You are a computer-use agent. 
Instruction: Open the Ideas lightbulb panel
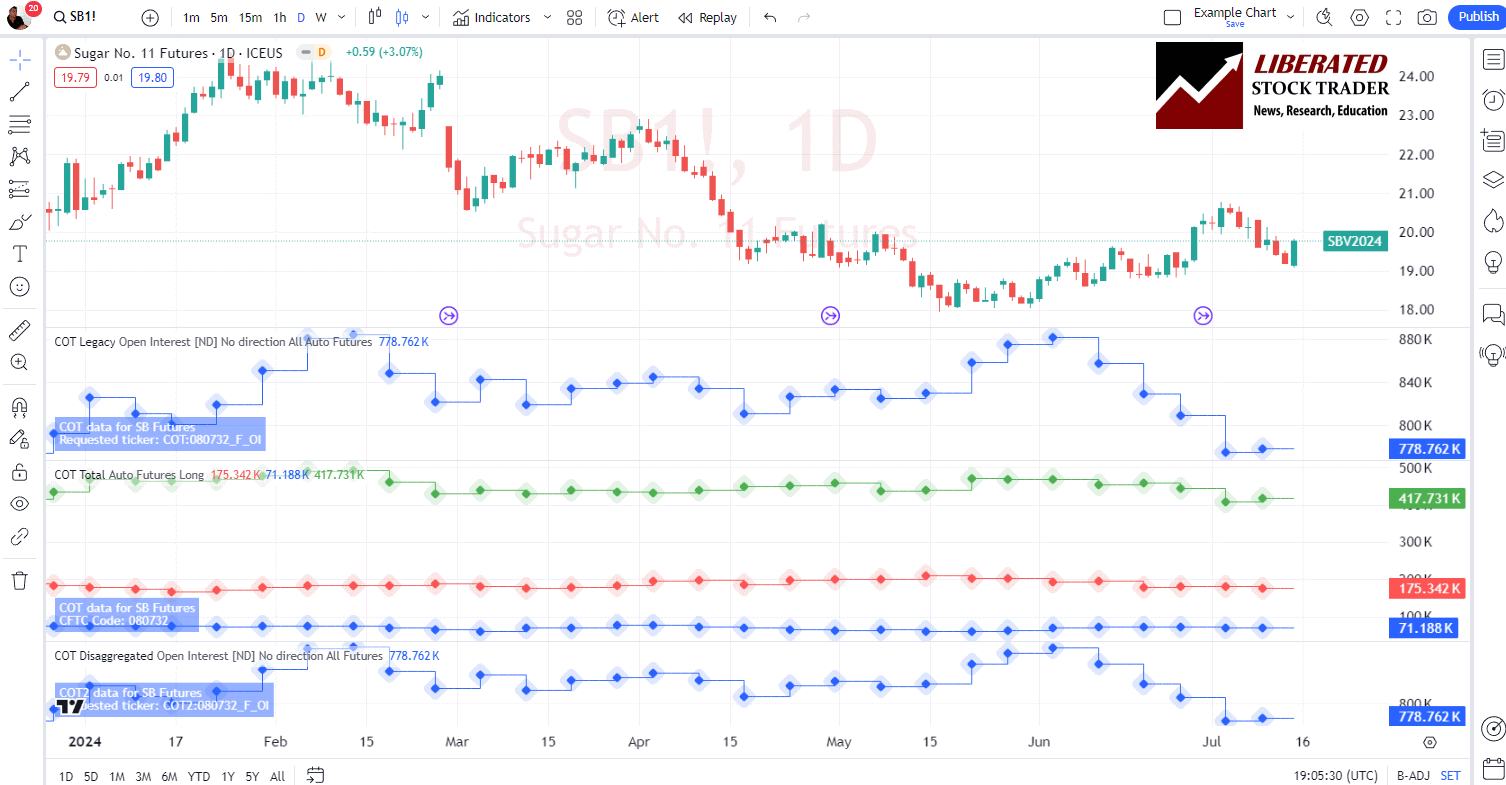click(1492, 262)
